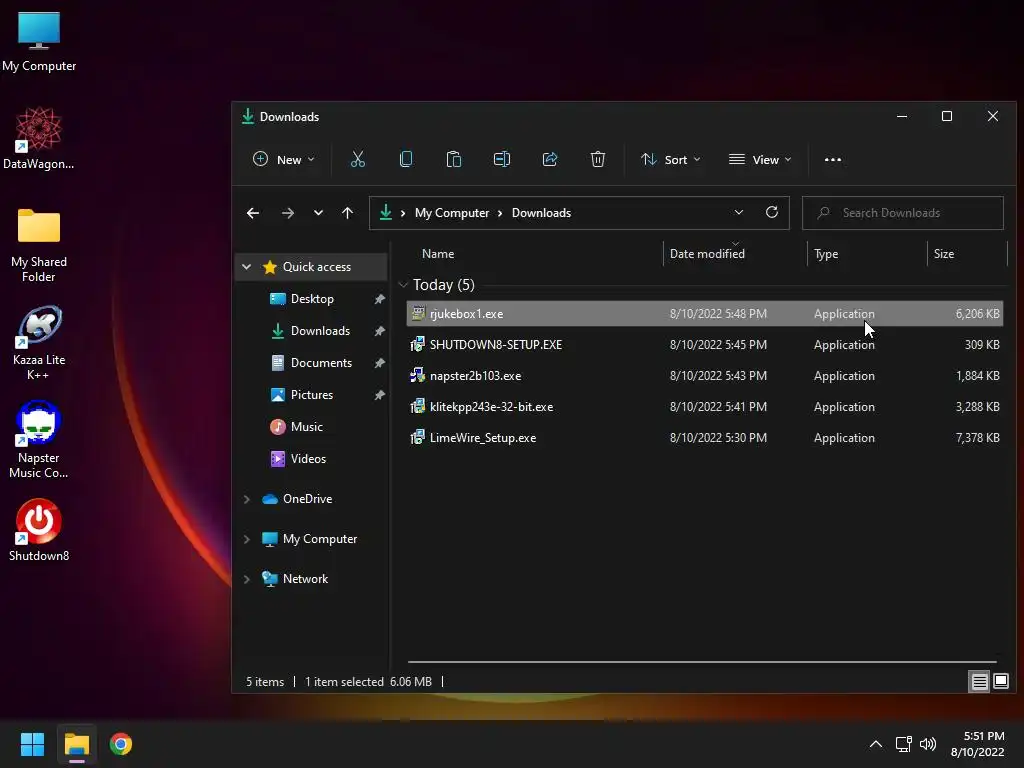Select LimeWire_Setup.exe file
The width and height of the screenshot is (1024, 768).
(x=705, y=438)
